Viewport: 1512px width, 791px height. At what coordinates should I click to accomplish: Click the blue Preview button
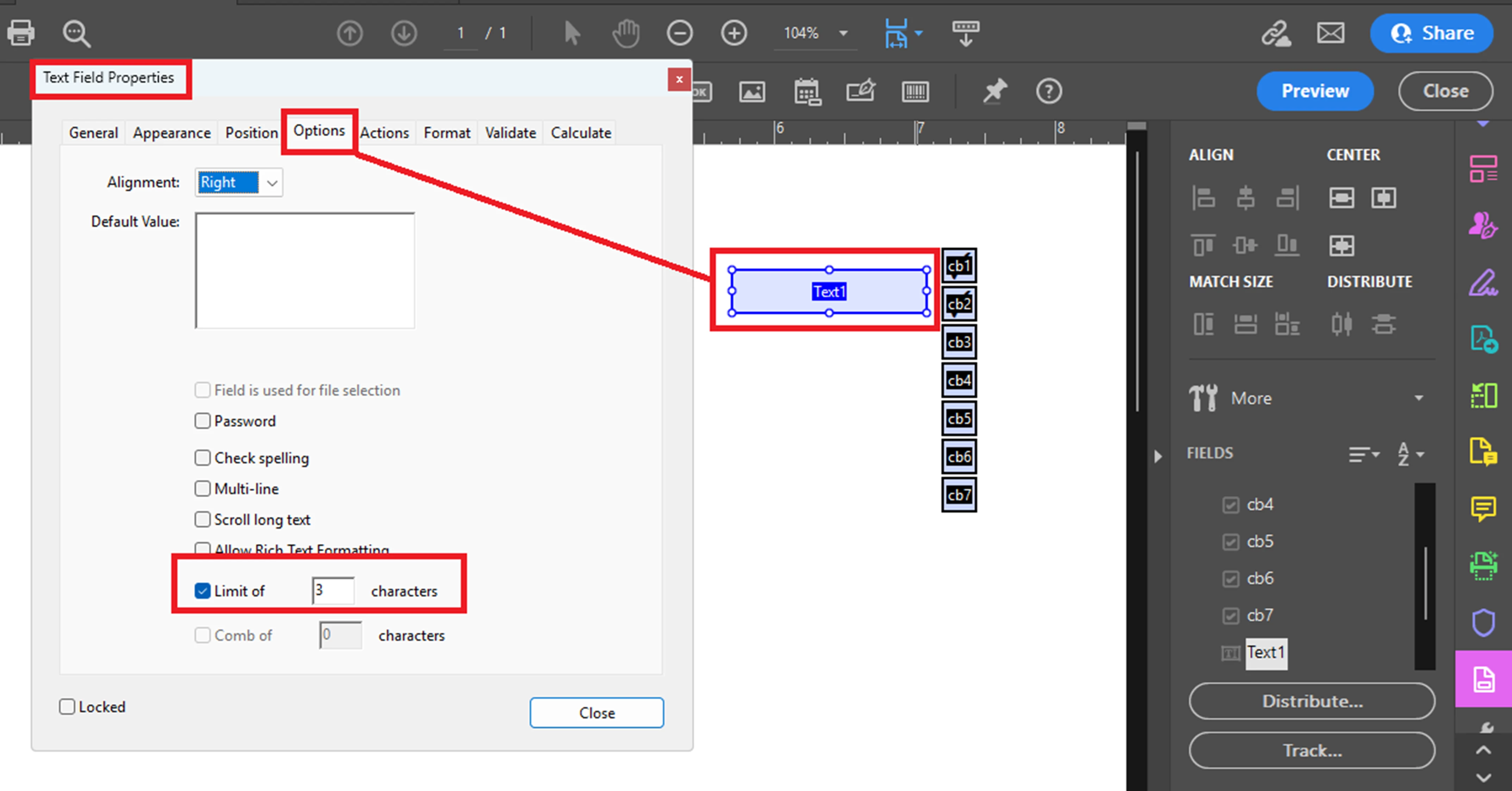tap(1314, 91)
